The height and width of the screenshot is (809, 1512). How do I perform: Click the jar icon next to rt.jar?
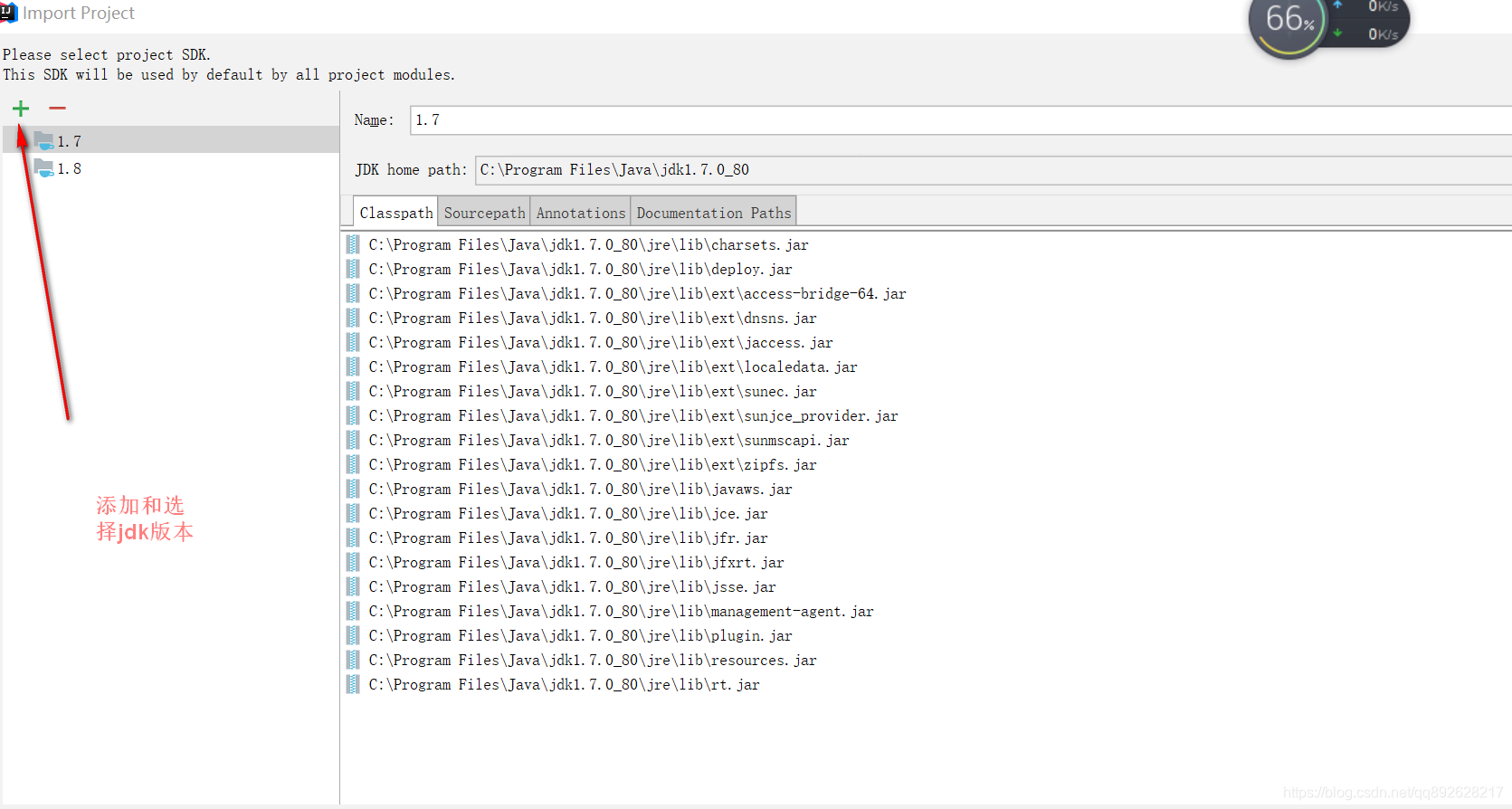pyautogui.click(x=353, y=684)
